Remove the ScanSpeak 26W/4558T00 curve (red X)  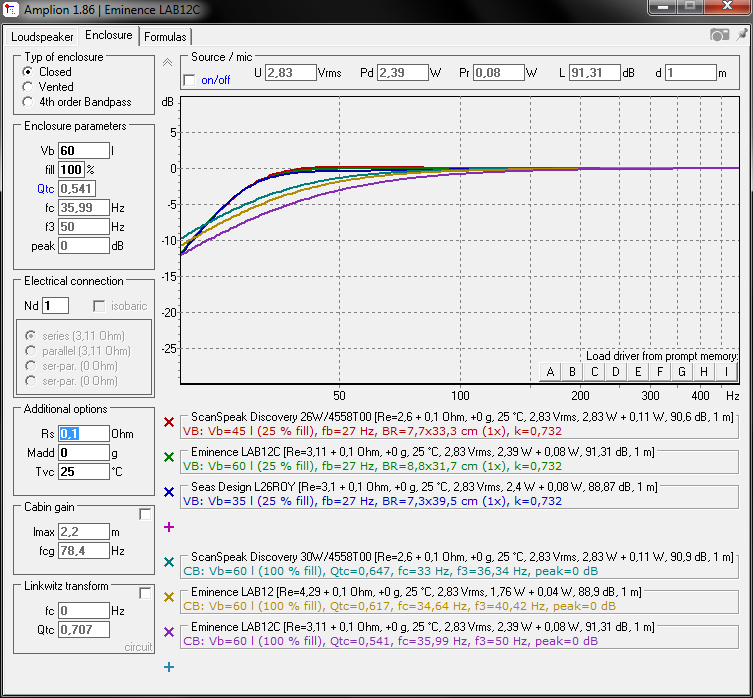click(x=169, y=422)
